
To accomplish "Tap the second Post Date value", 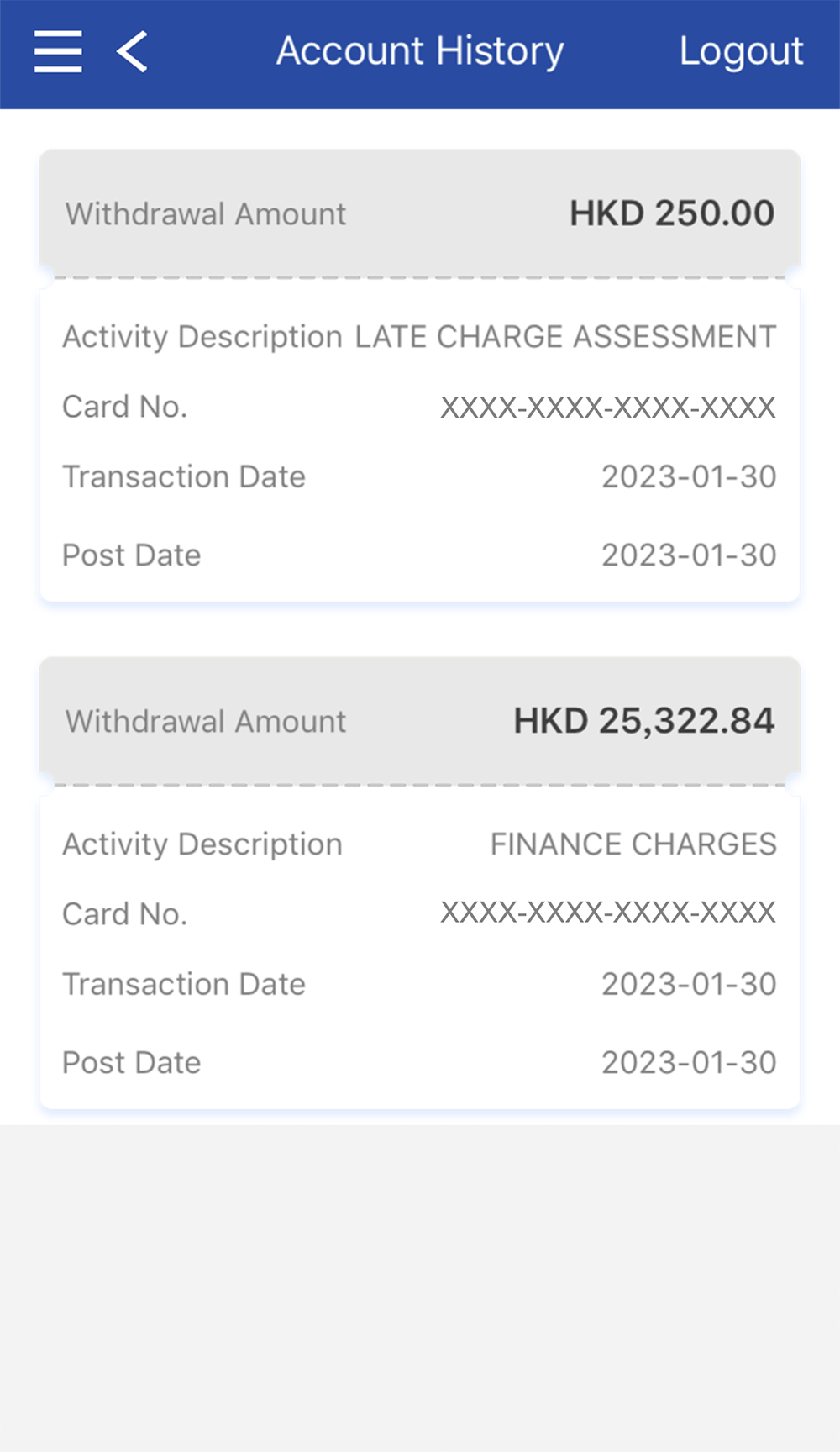I will pyautogui.click(x=688, y=1063).
